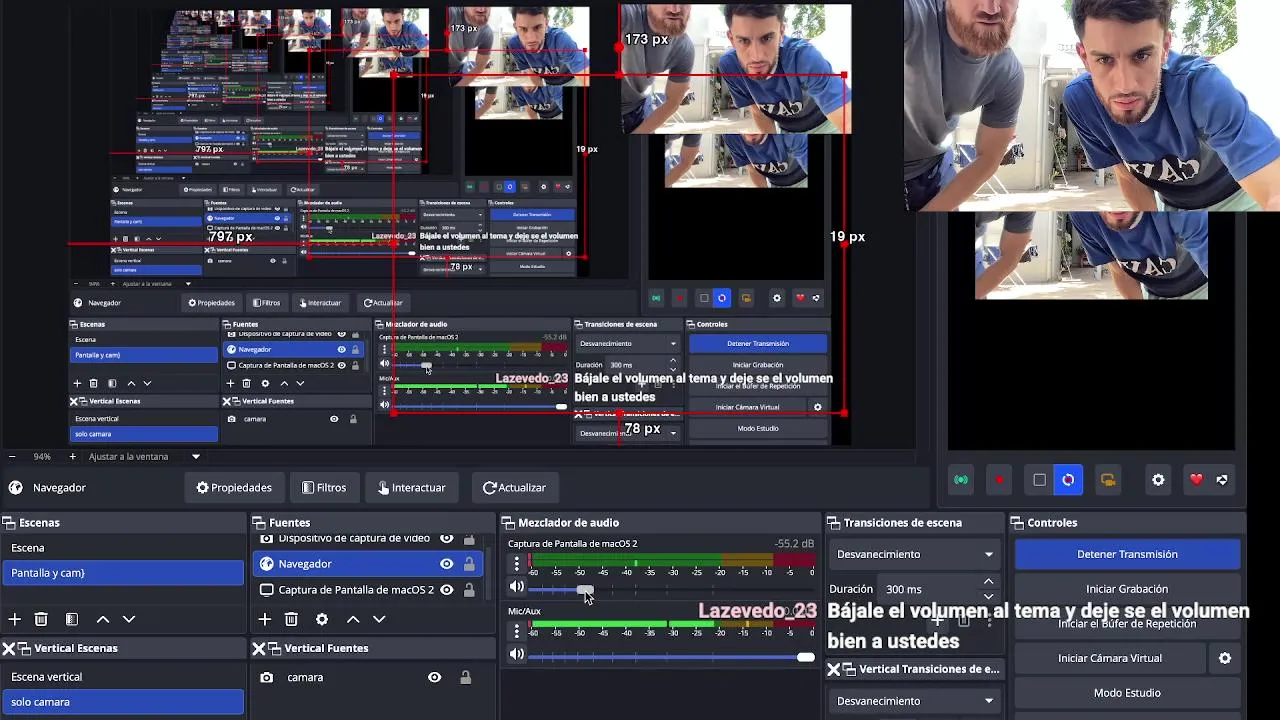Click Mic/Aux volume slider handle

pyautogui.click(x=806, y=656)
